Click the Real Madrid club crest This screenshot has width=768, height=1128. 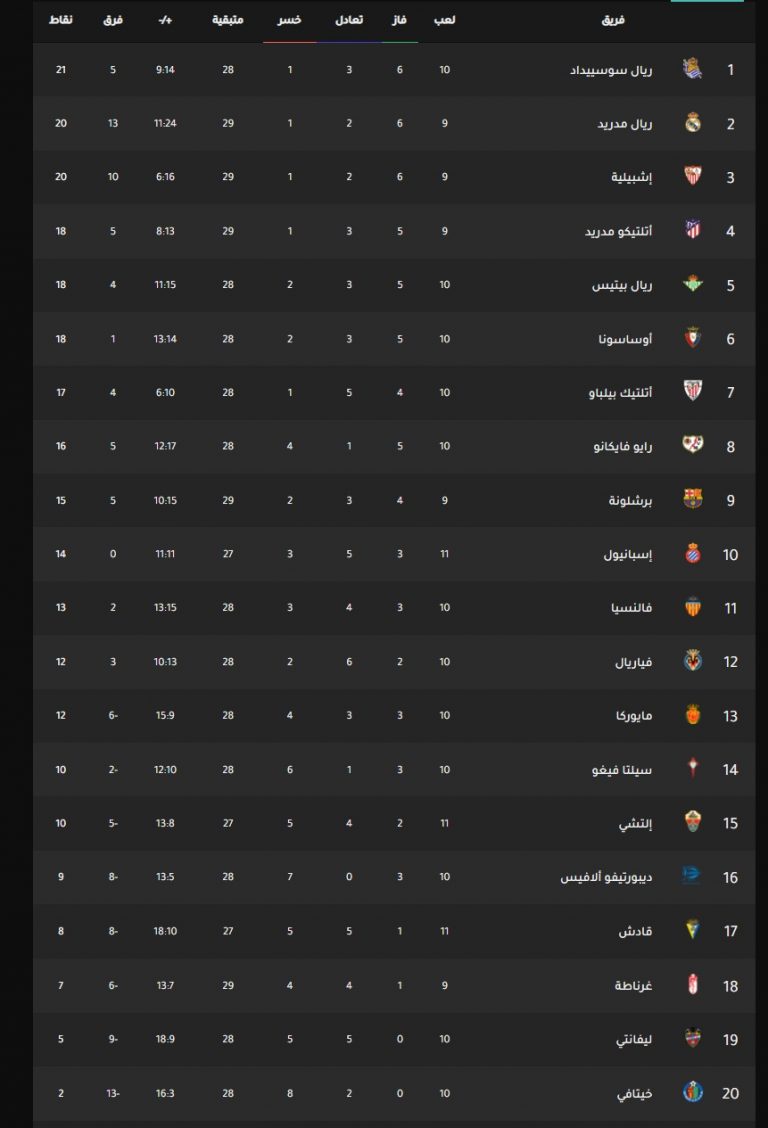(692, 123)
